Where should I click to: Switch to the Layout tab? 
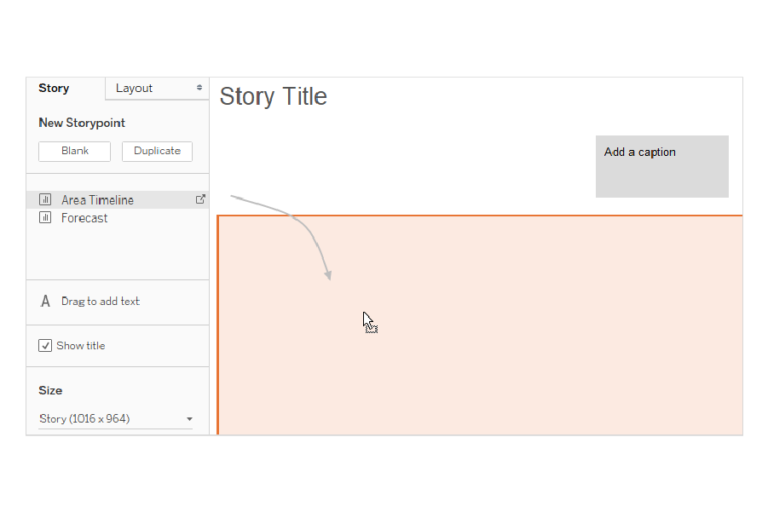point(134,88)
